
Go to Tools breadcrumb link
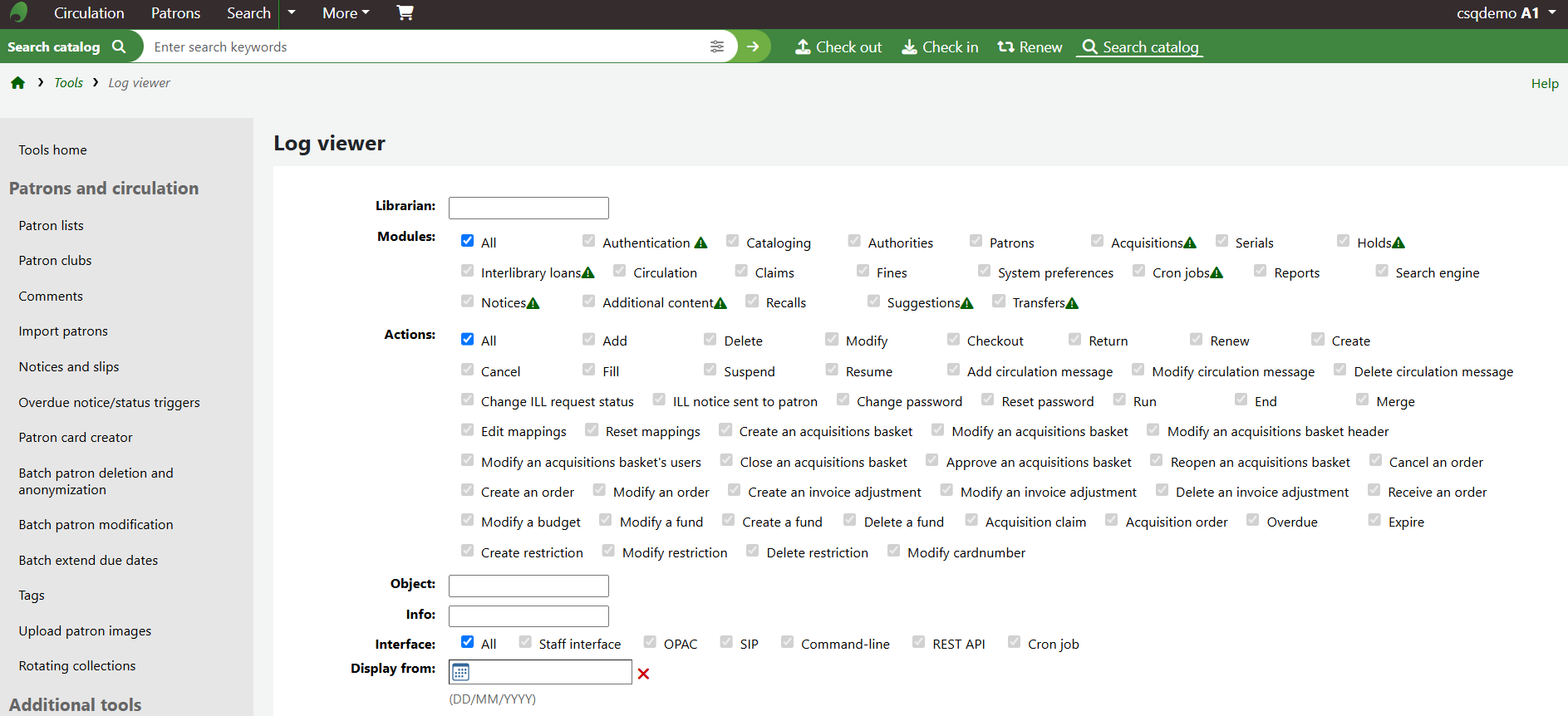click(68, 82)
